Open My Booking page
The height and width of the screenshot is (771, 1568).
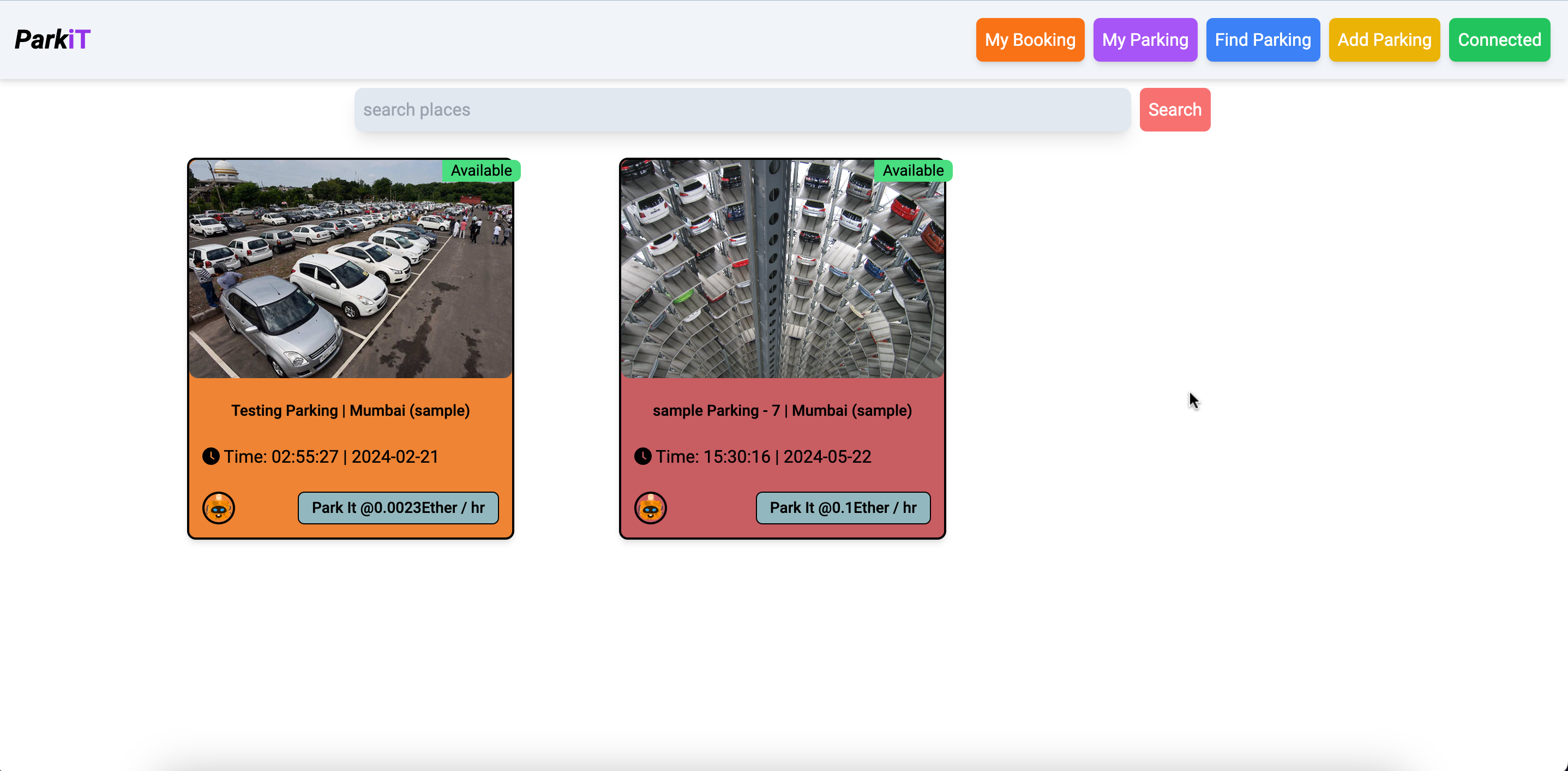pyautogui.click(x=1030, y=40)
